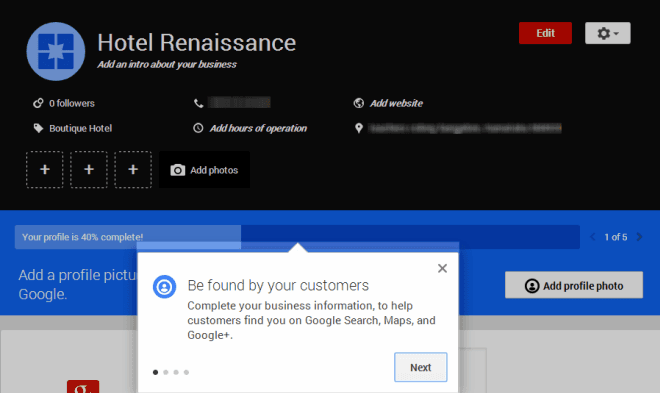Image resolution: width=660 pixels, height=393 pixels.
Task: Click the third dashed photo placeholder
Action: pos(133,170)
